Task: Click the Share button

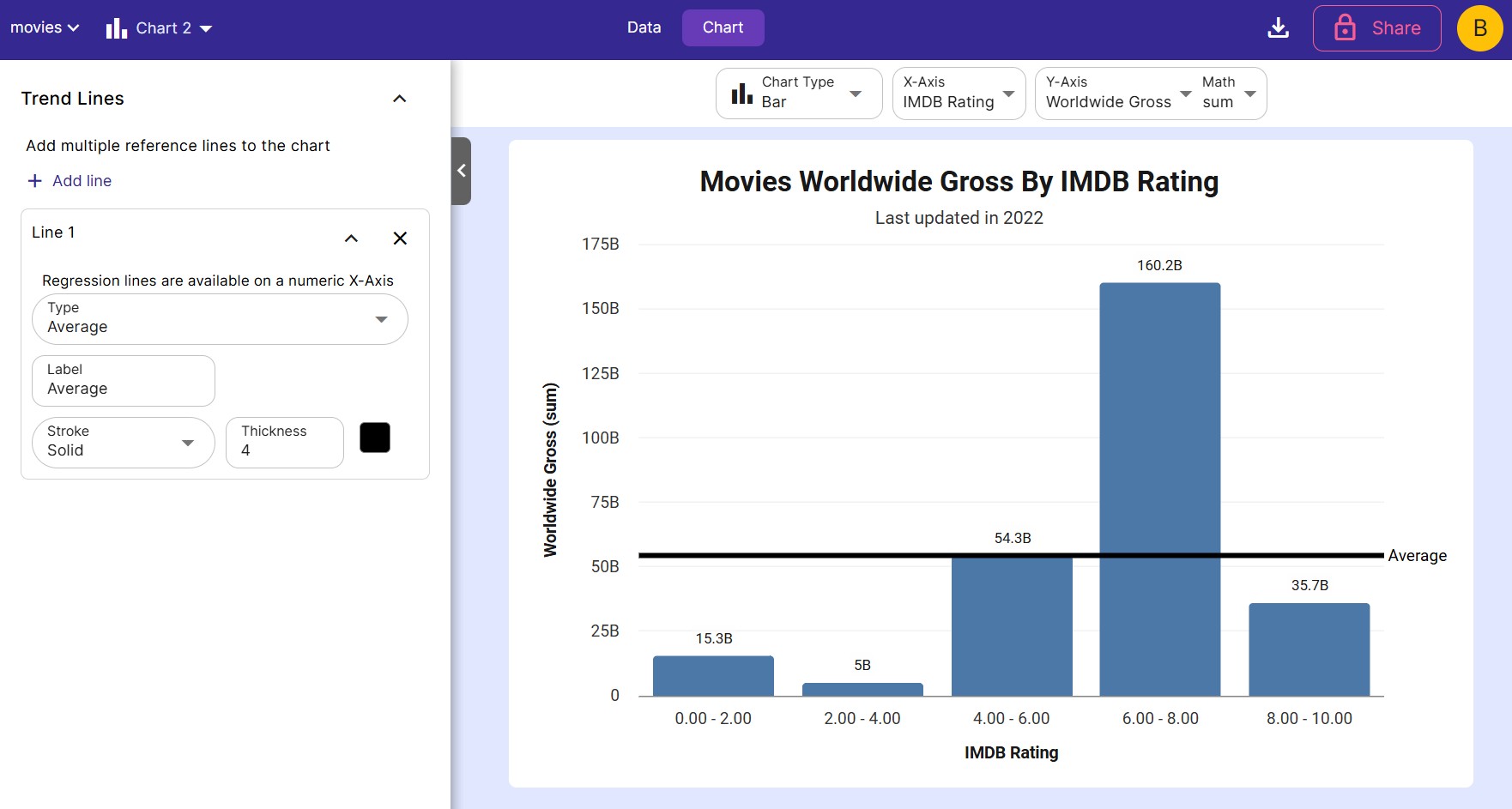Action: [1376, 28]
